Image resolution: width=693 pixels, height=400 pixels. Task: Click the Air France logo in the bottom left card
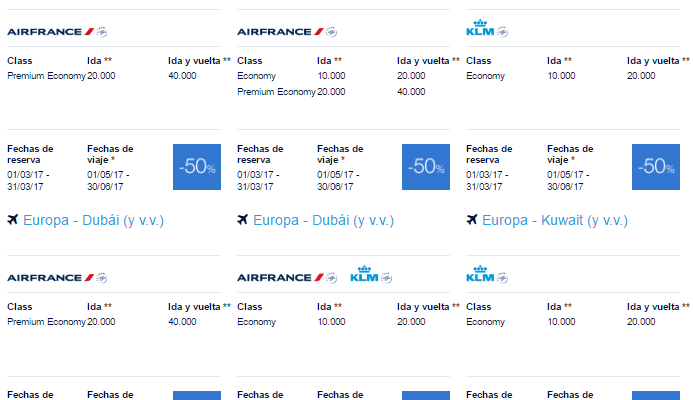coord(50,278)
